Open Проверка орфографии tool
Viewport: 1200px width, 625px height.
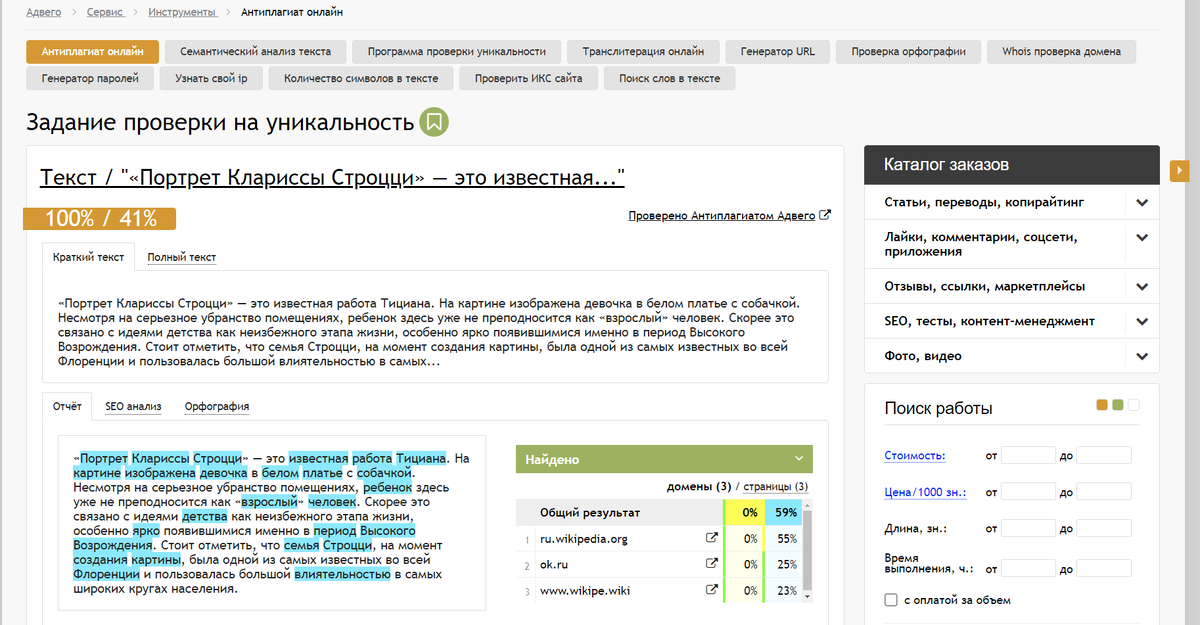(x=908, y=51)
